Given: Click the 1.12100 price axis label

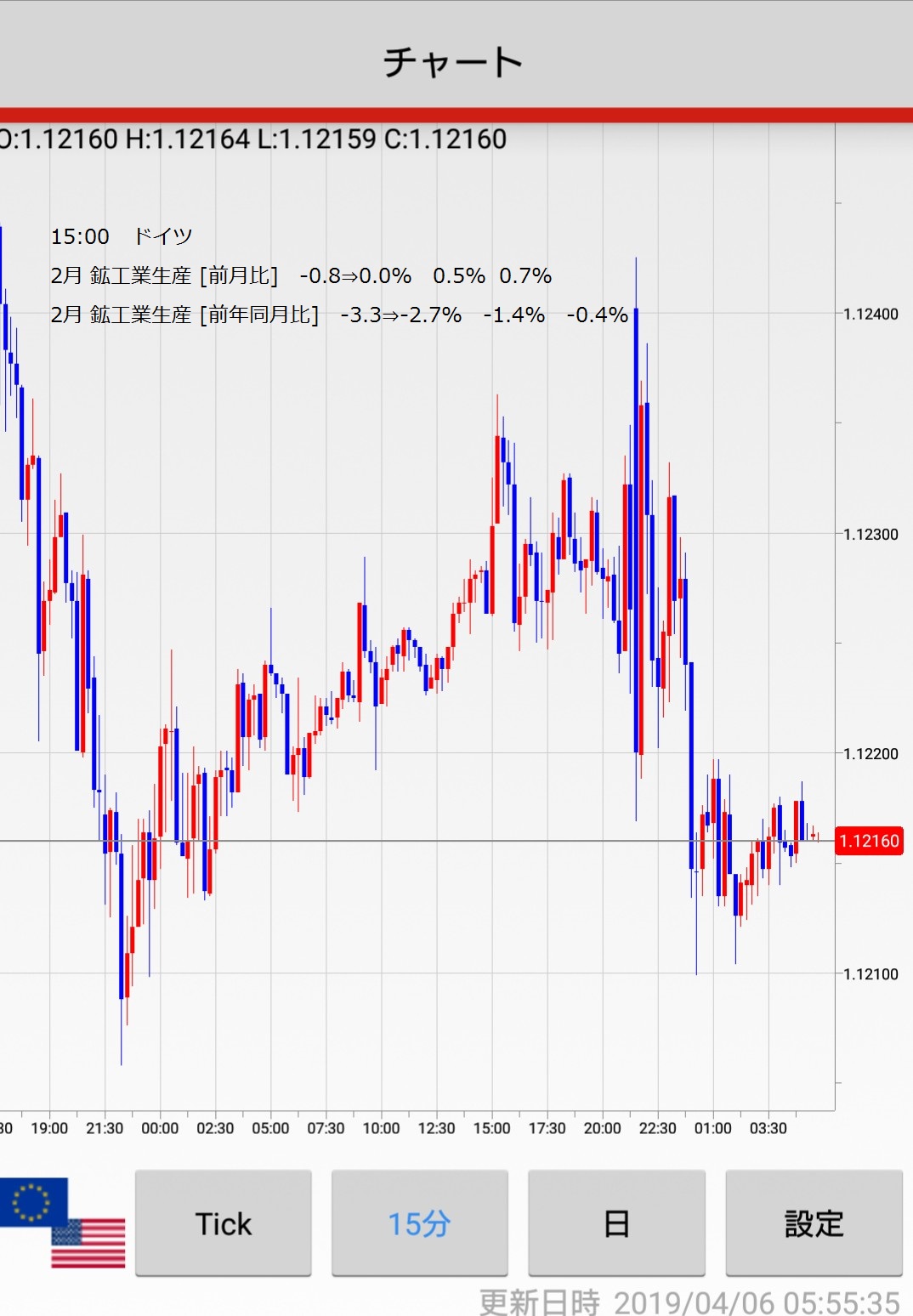Looking at the screenshot, I should point(870,974).
